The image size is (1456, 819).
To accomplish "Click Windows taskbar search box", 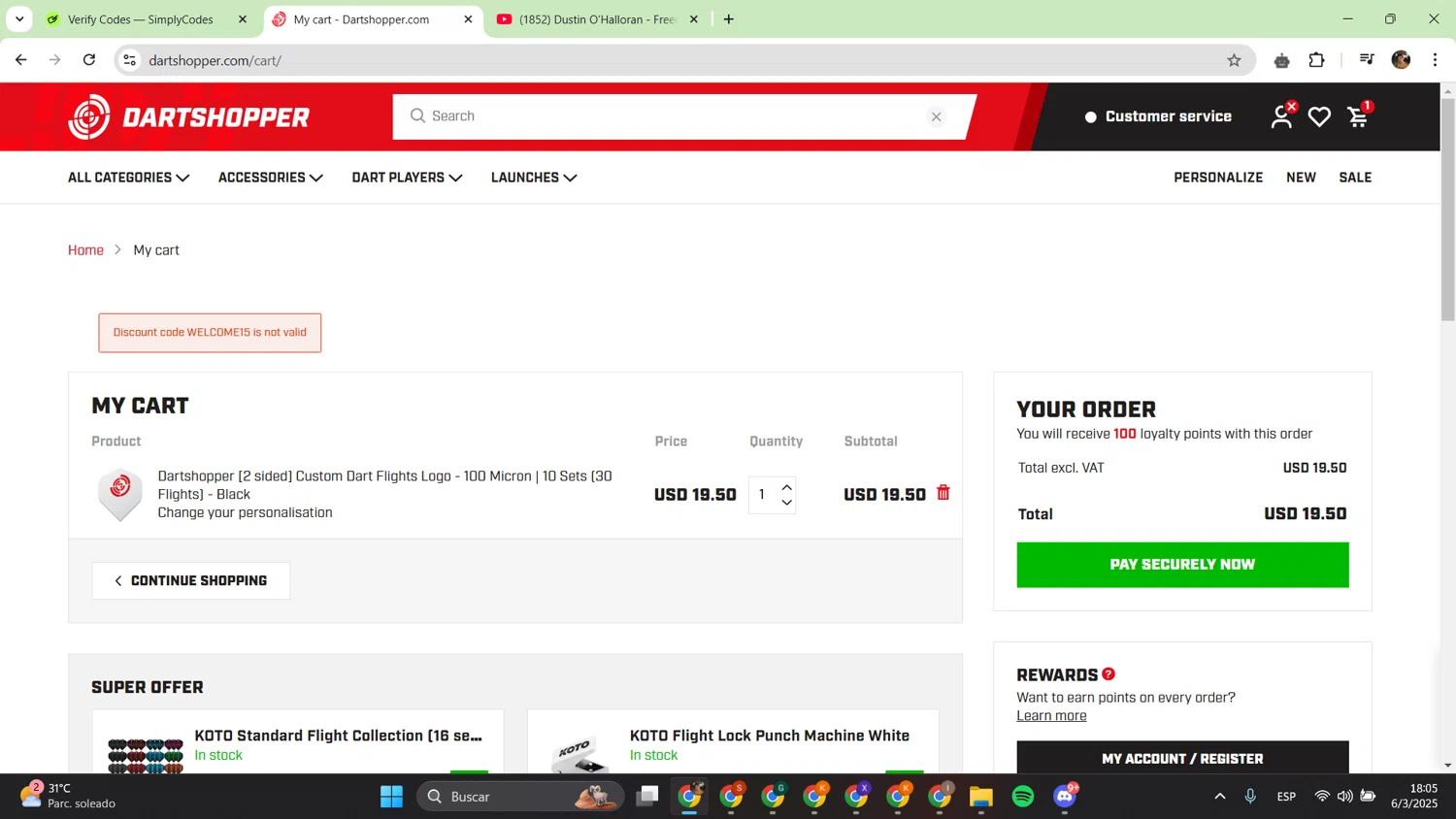I will pos(520,797).
